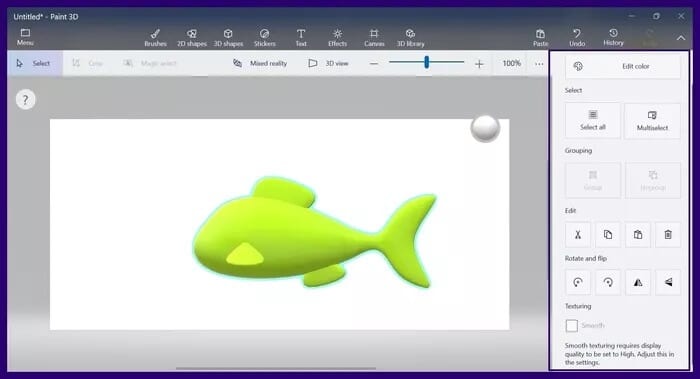The width and height of the screenshot is (700, 379).
Task: Click the Ungroup button
Action: [x=653, y=181]
